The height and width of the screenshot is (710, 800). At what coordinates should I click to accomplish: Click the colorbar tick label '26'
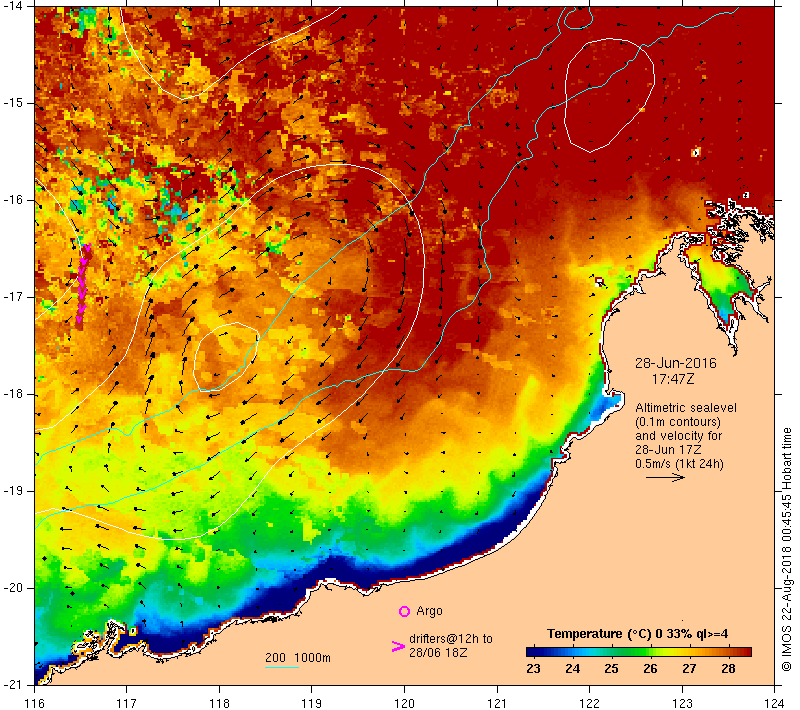(650, 669)
